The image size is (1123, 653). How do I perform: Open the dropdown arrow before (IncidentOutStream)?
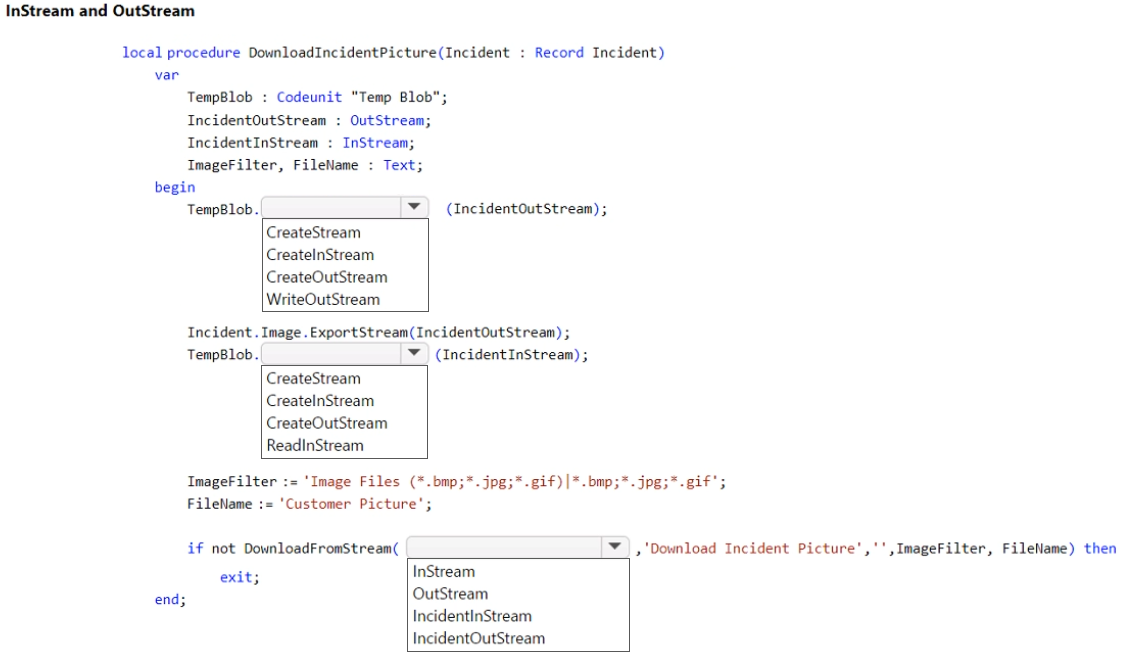coord(413,208)
